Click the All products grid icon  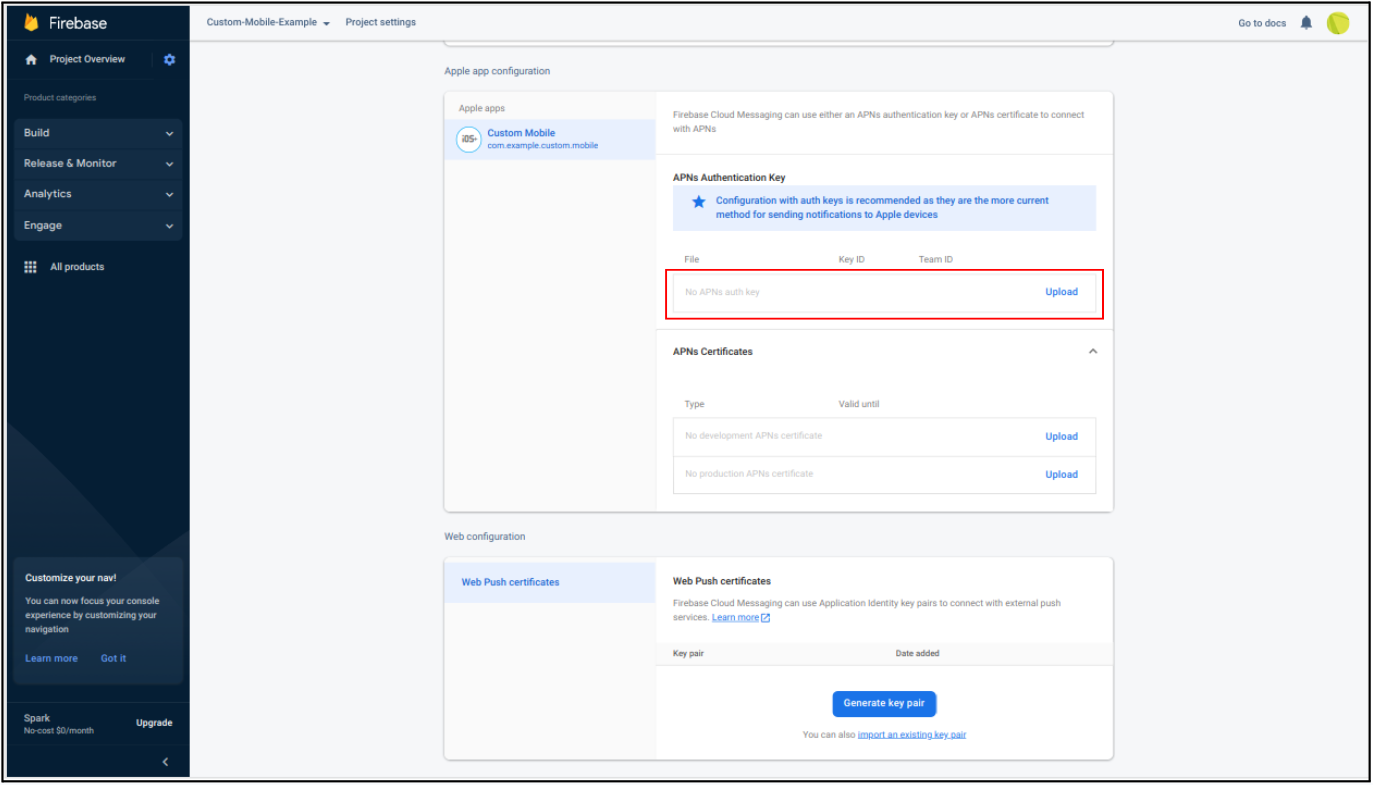[x=31, y=267]
